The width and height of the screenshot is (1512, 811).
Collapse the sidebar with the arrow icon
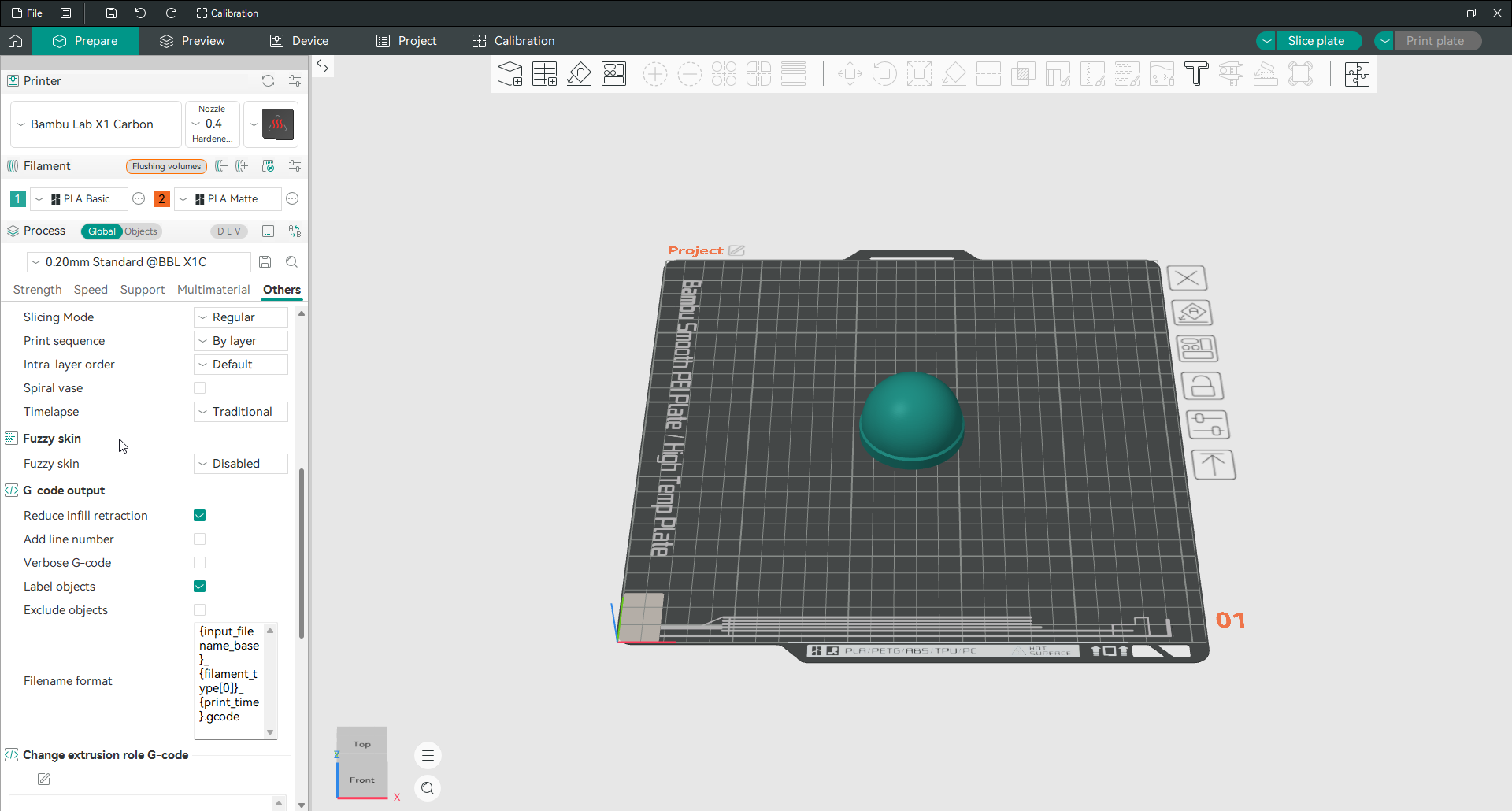tap(322, 66)
